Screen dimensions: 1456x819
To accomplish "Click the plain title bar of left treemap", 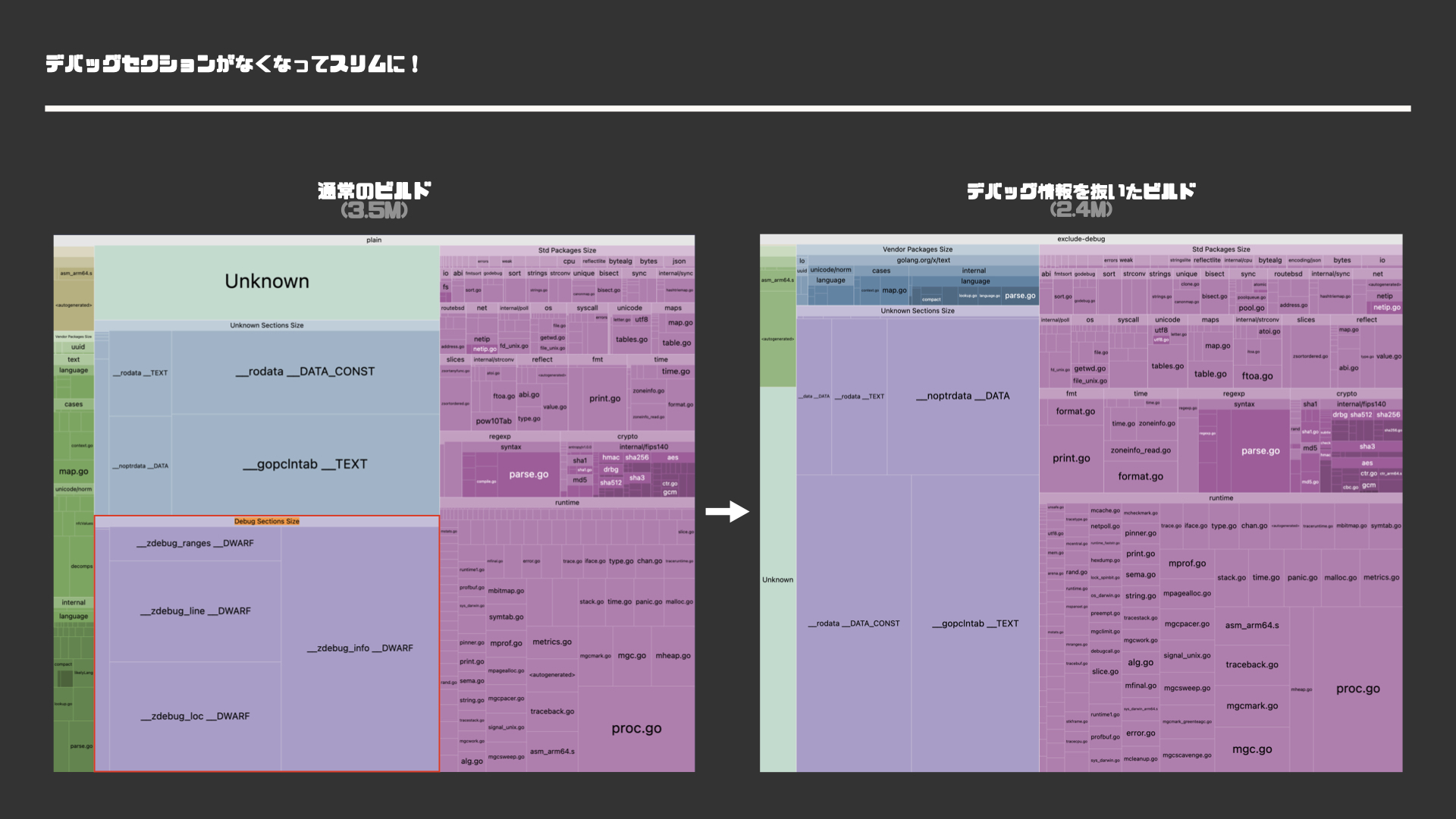I will pyautogui.click(x=374, y=240).
